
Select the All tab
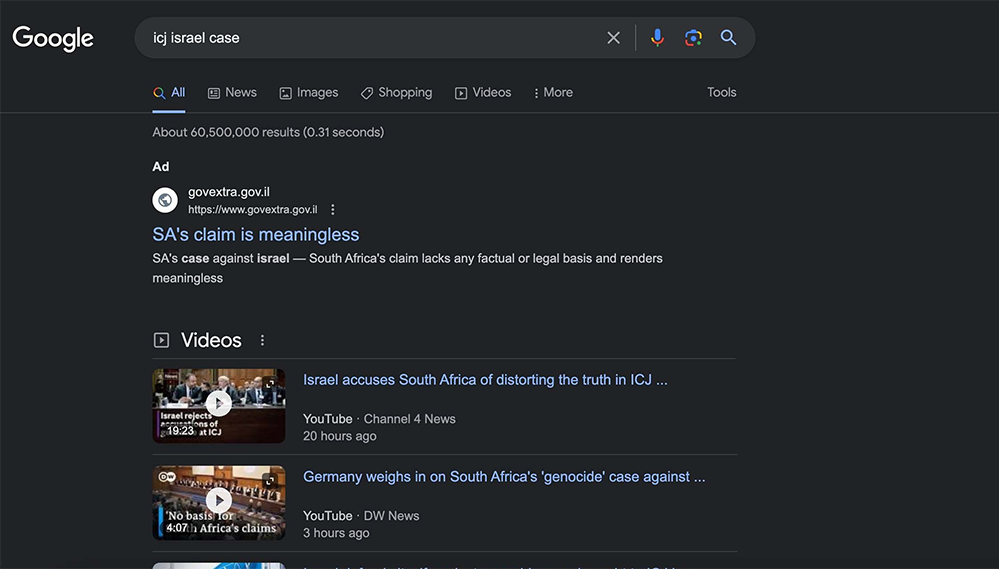pyautogui.click(x=169, y=93)
